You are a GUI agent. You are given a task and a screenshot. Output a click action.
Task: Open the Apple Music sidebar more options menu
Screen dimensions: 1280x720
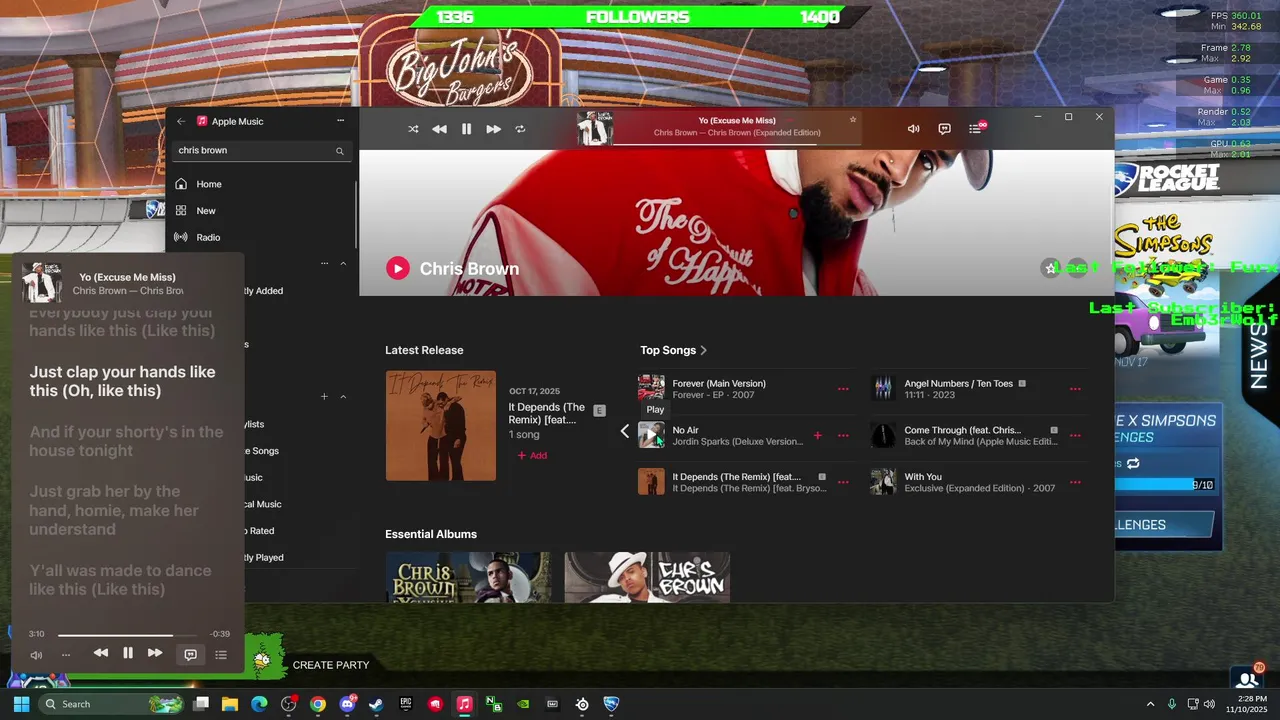click(340, 121)
